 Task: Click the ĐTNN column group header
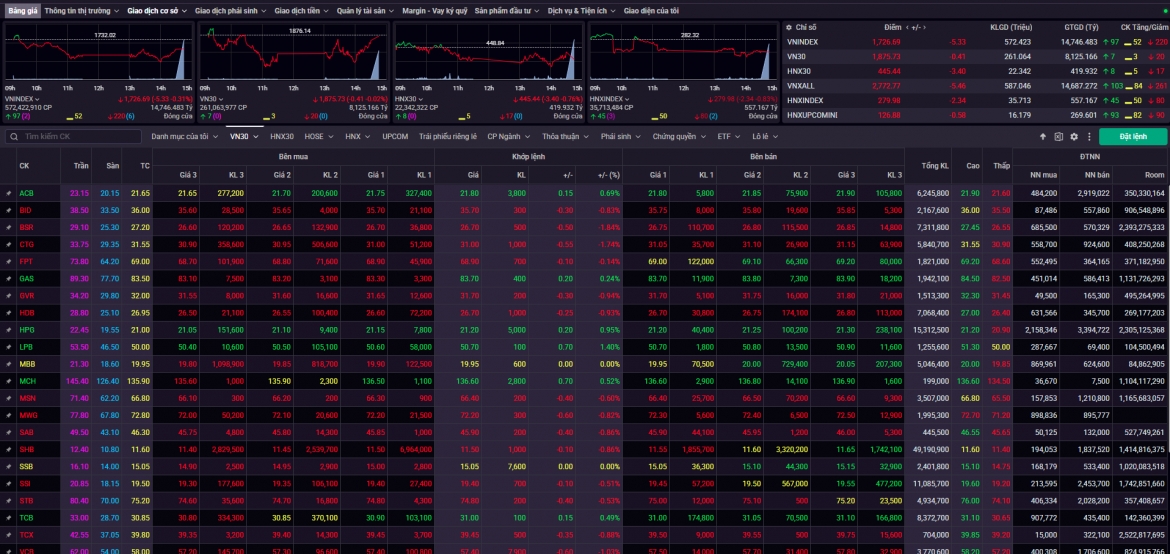pos(1090,157)
